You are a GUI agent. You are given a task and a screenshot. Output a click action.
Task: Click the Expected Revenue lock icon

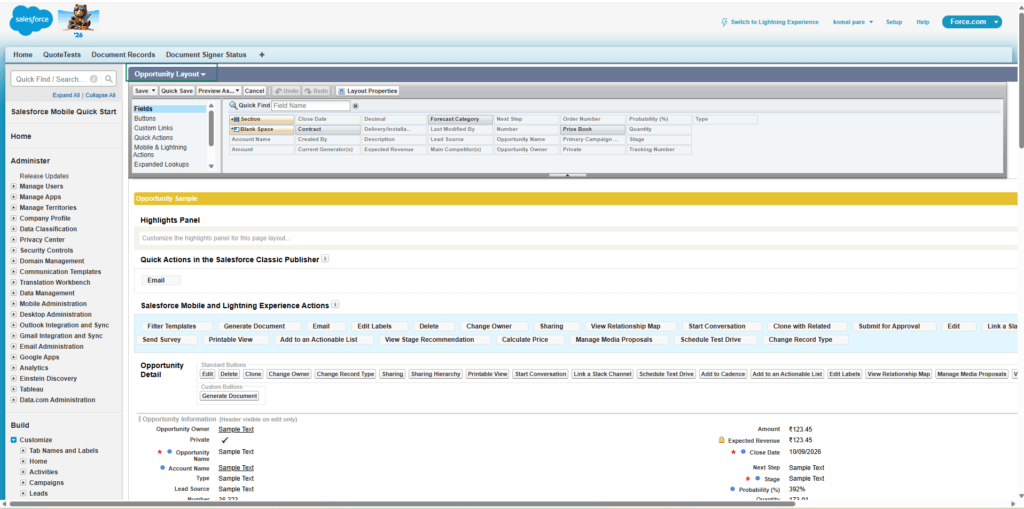pos(722,440)
